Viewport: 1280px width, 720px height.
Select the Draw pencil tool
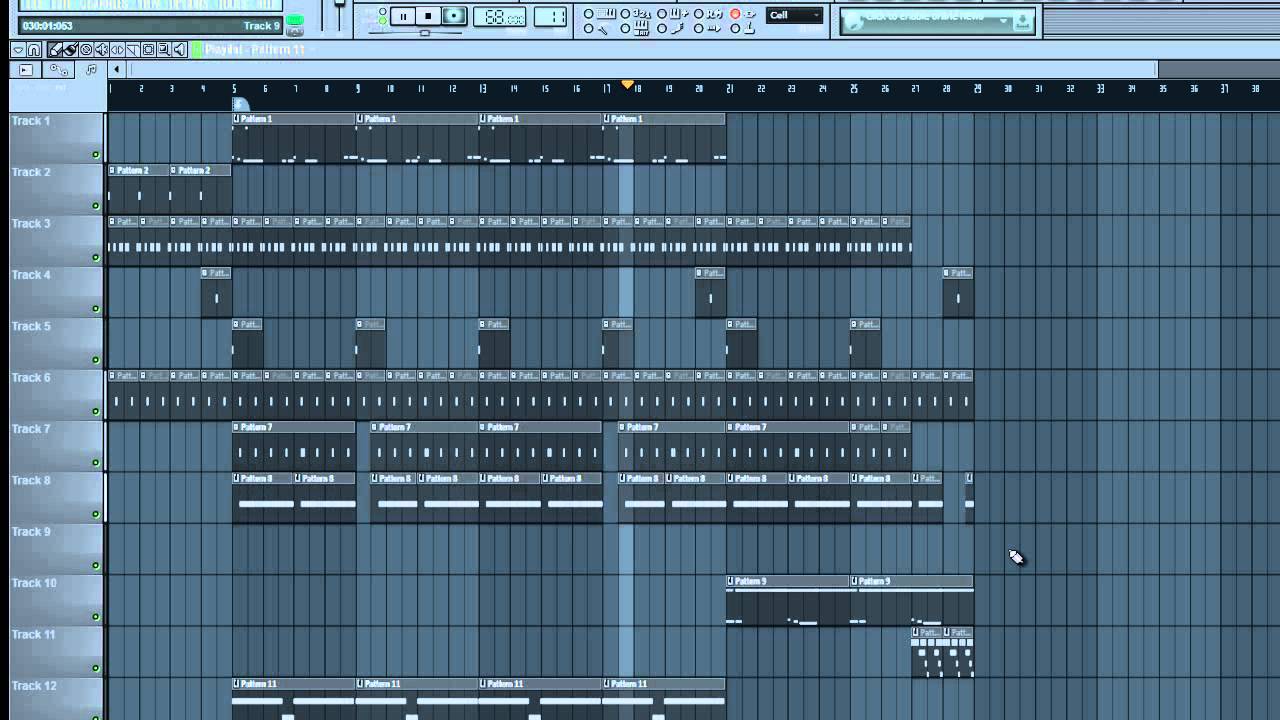(x=55, y=50)
